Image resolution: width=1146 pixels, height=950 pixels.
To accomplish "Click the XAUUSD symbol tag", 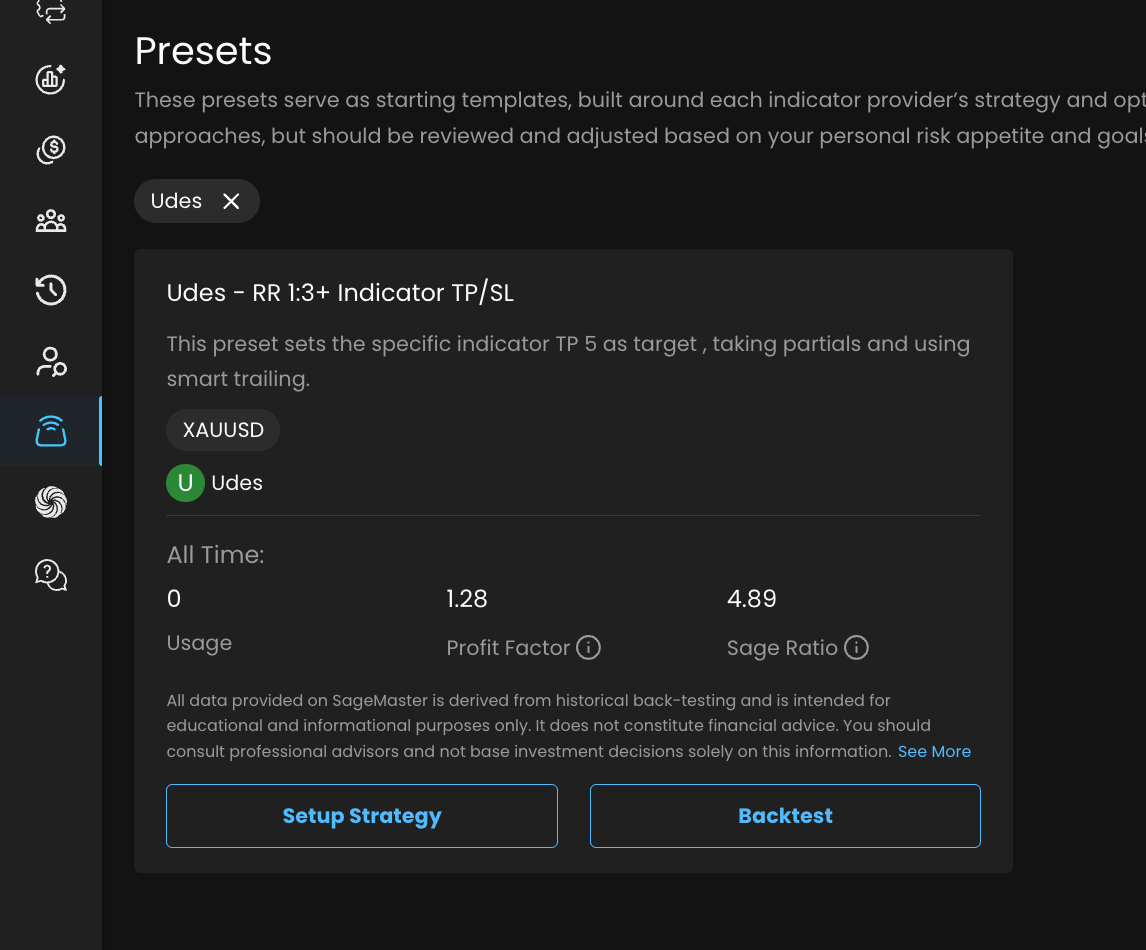I will tap(223, 430).
